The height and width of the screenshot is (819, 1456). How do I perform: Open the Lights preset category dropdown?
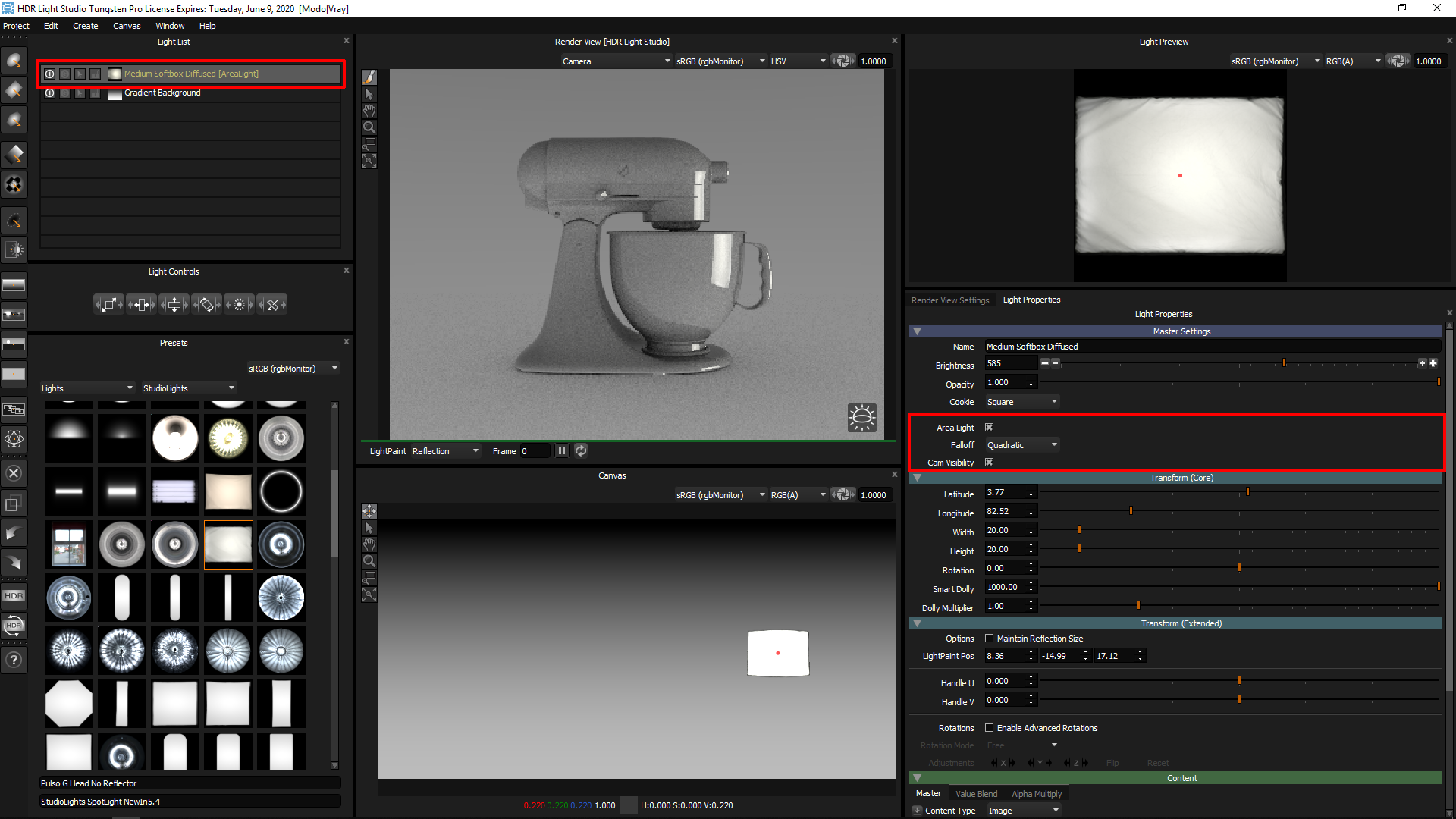click(x=87, y=389)
